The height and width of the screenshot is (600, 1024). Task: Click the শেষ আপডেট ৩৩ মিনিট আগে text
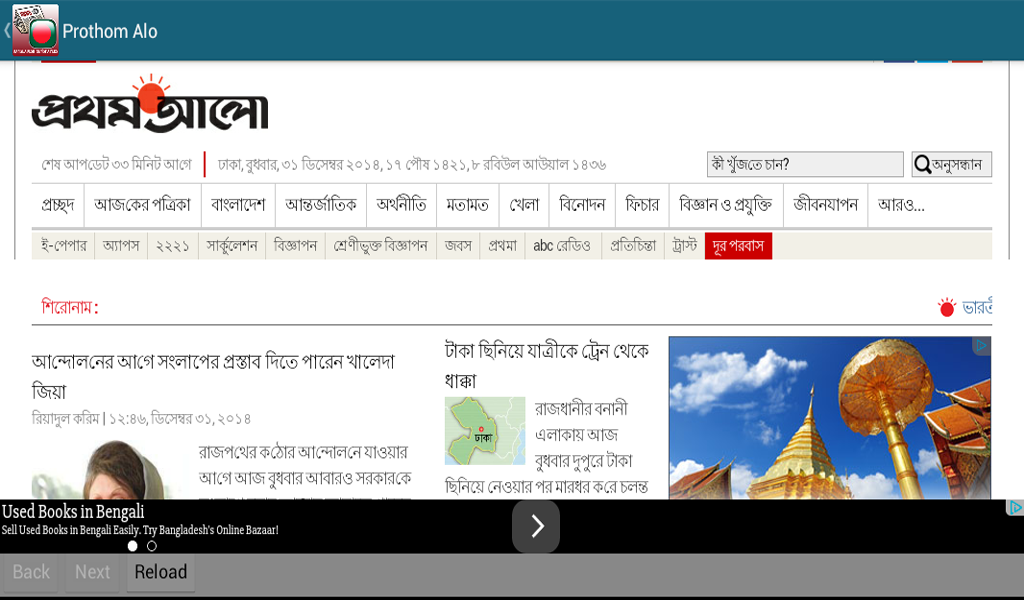pyautogui.click(x=116, y=164)
